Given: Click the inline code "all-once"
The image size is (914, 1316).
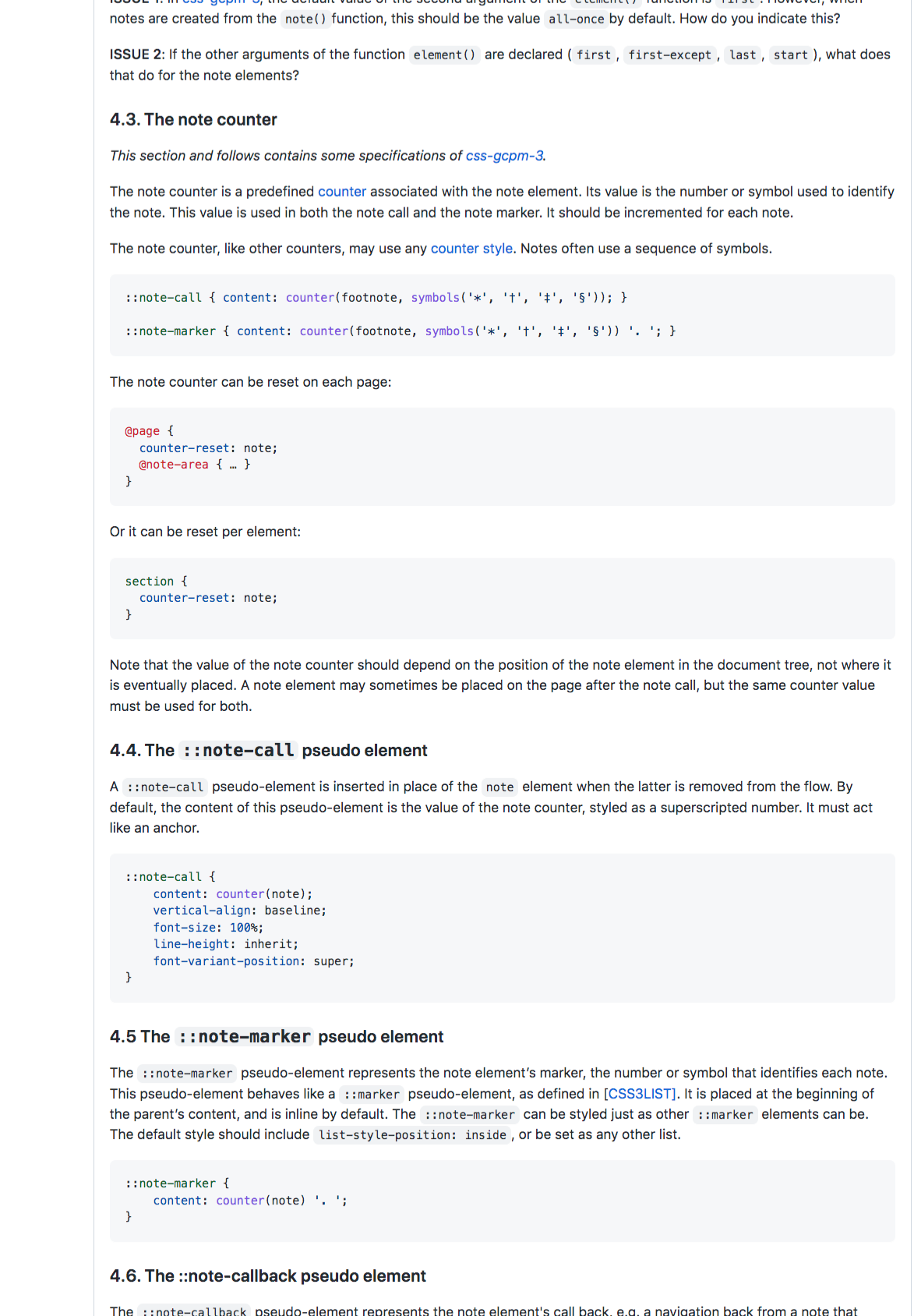Looking at the screenshot, I should pyautogui.click(x=576, y=19).
